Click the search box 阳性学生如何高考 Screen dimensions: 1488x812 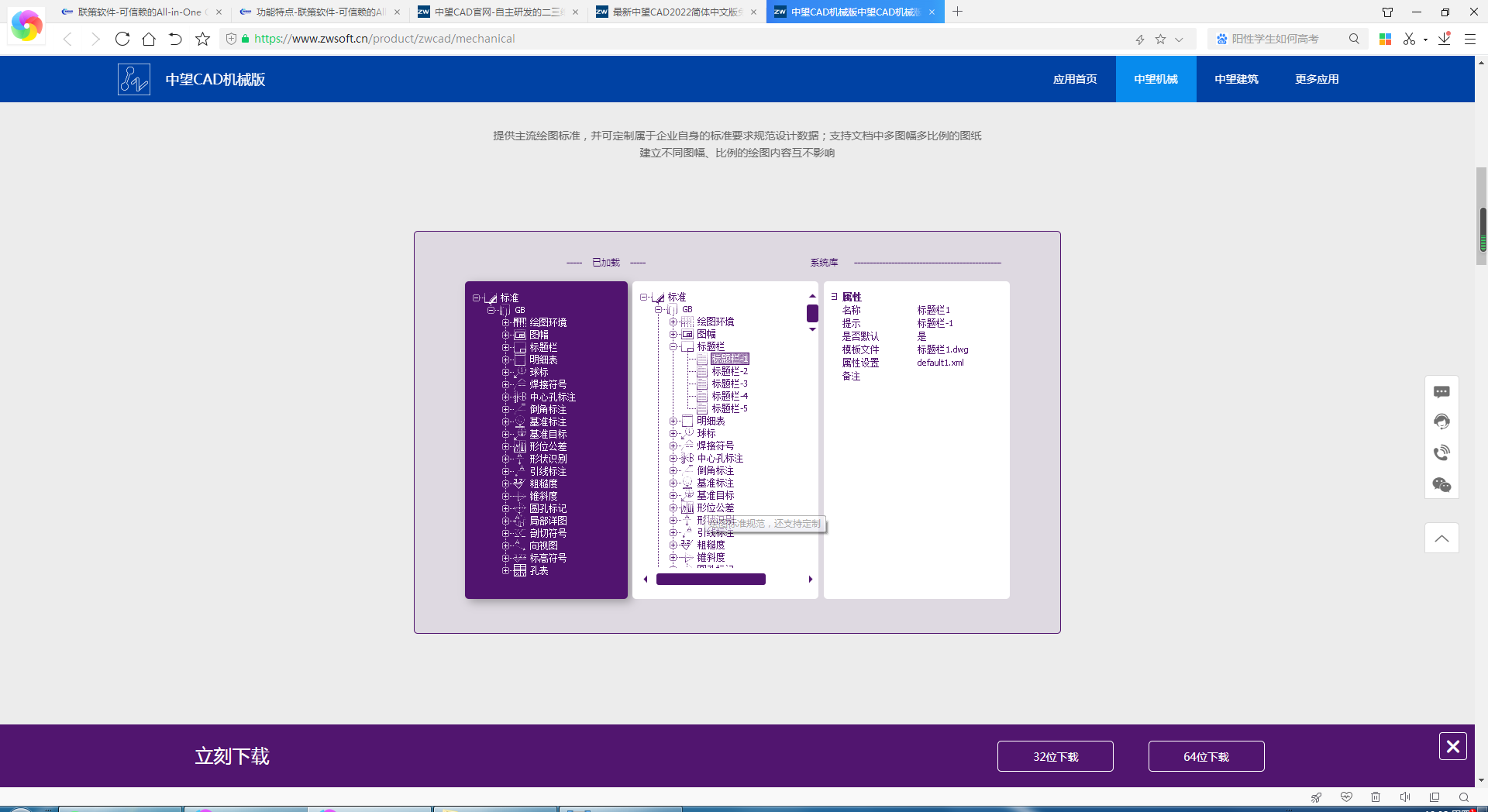(1275, 39)
